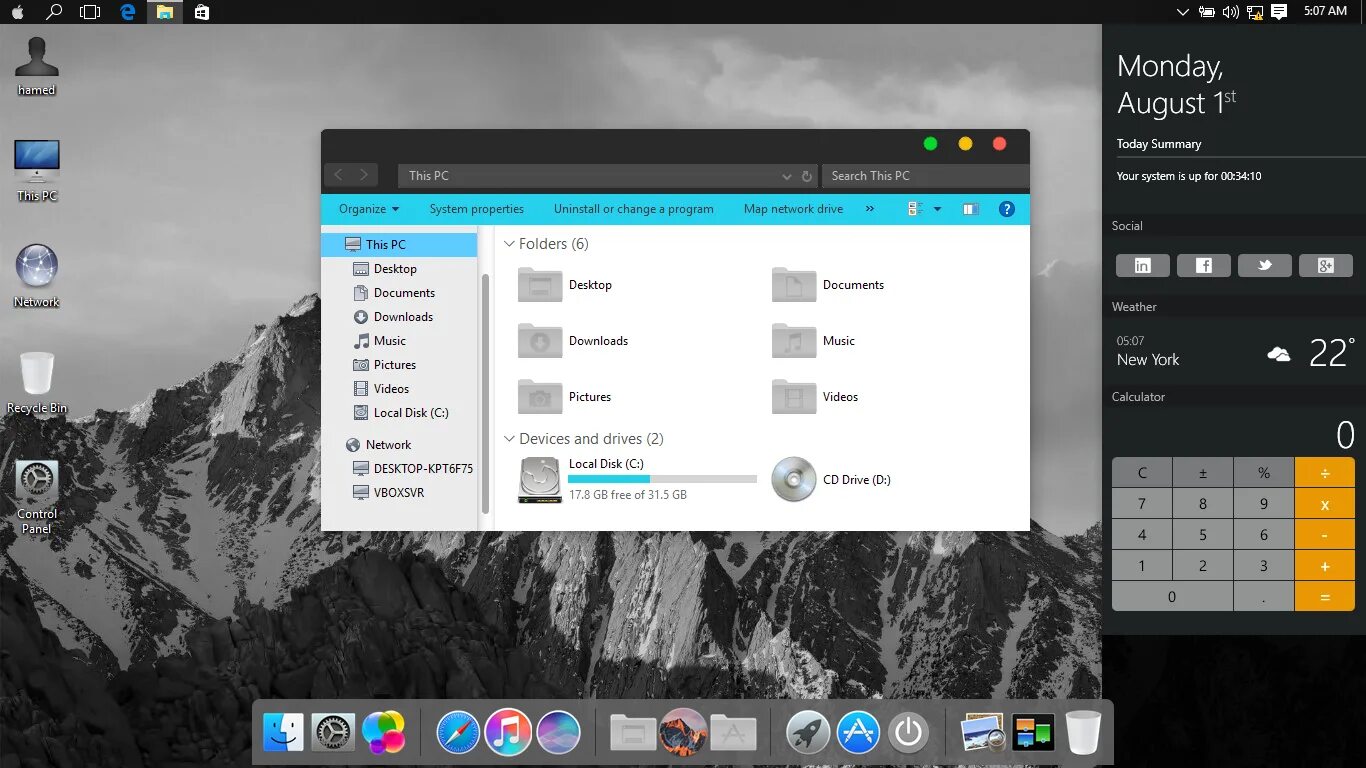Click System properties in toolbar
The height and width of the screenshot is (768, 1366).
(x=477, y=209)
